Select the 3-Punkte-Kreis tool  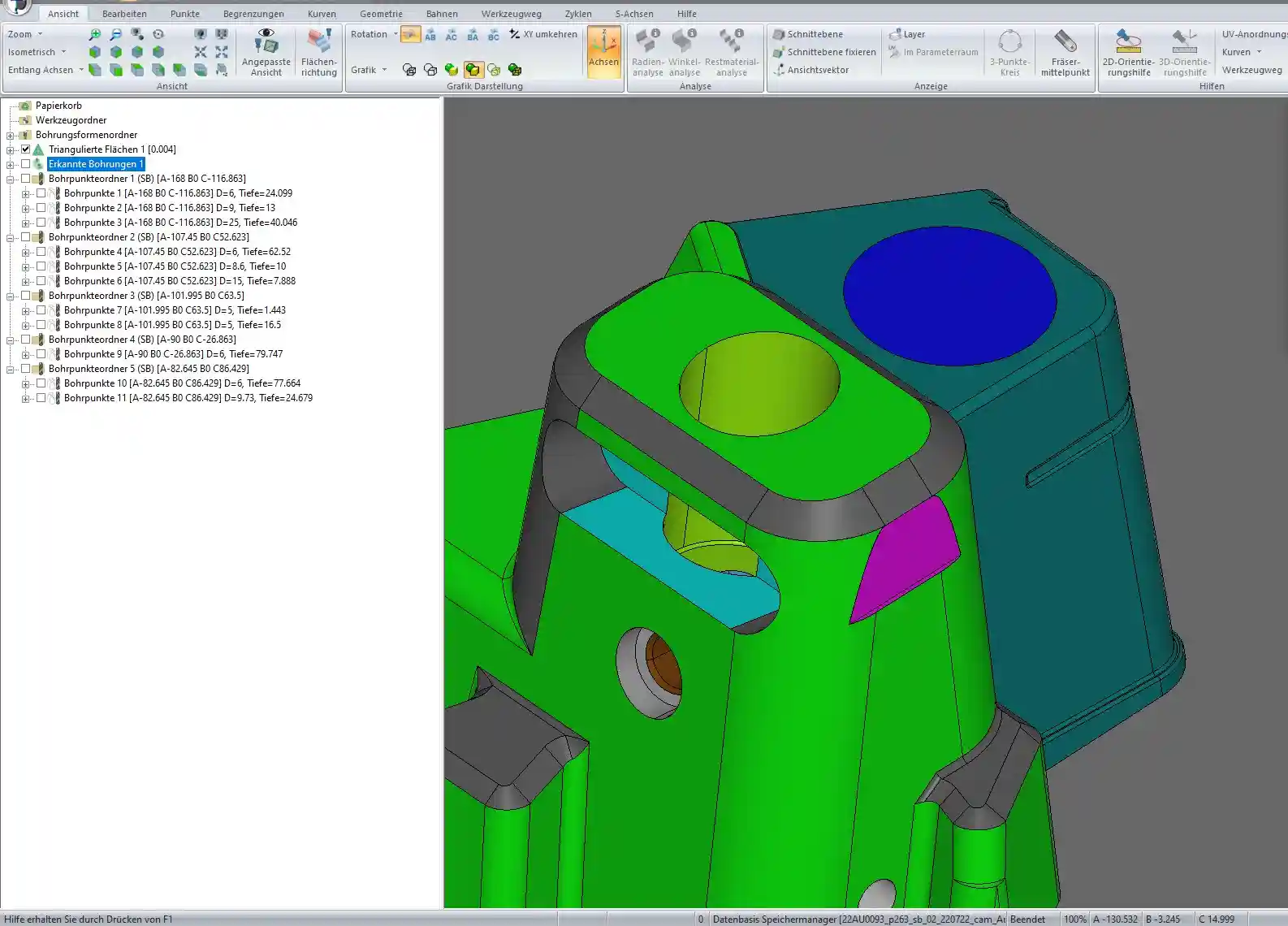(1009, 53)
